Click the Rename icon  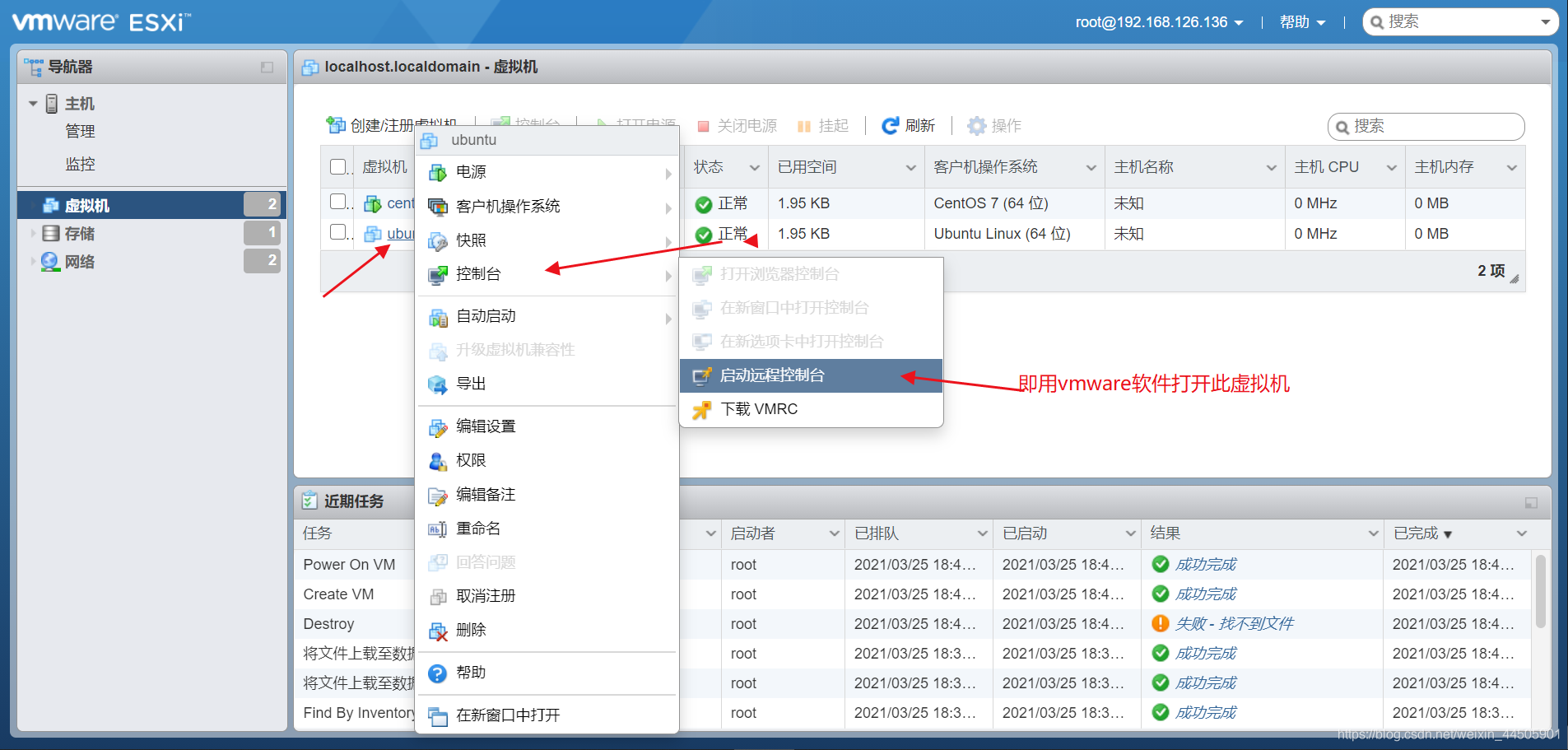[438, 529]
